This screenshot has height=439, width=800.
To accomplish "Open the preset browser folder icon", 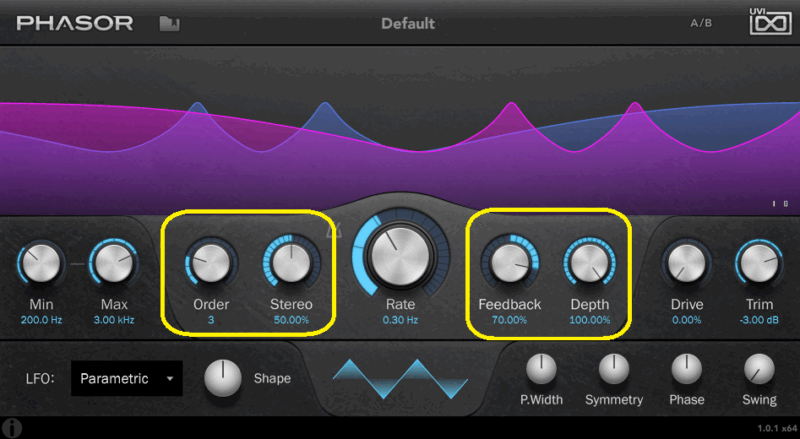I will coord(169,23).
